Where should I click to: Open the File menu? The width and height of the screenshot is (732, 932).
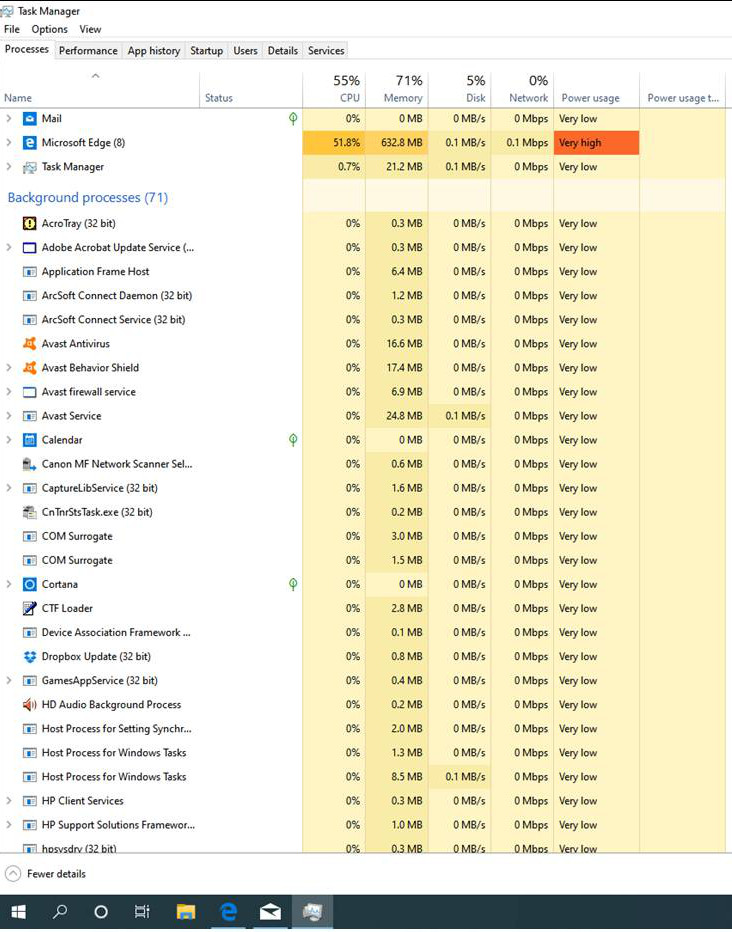tap(12, 29)
